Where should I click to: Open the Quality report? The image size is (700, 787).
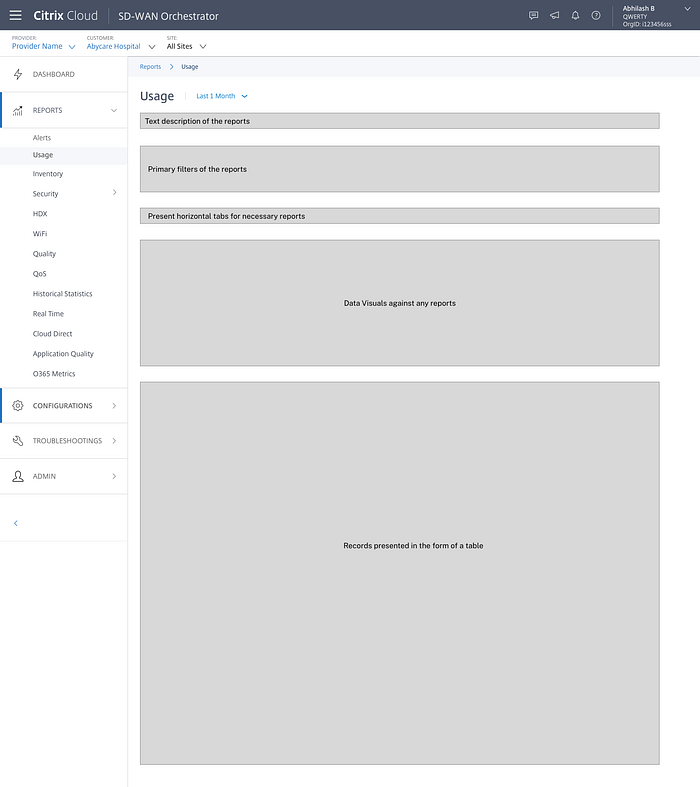point(44,254)
